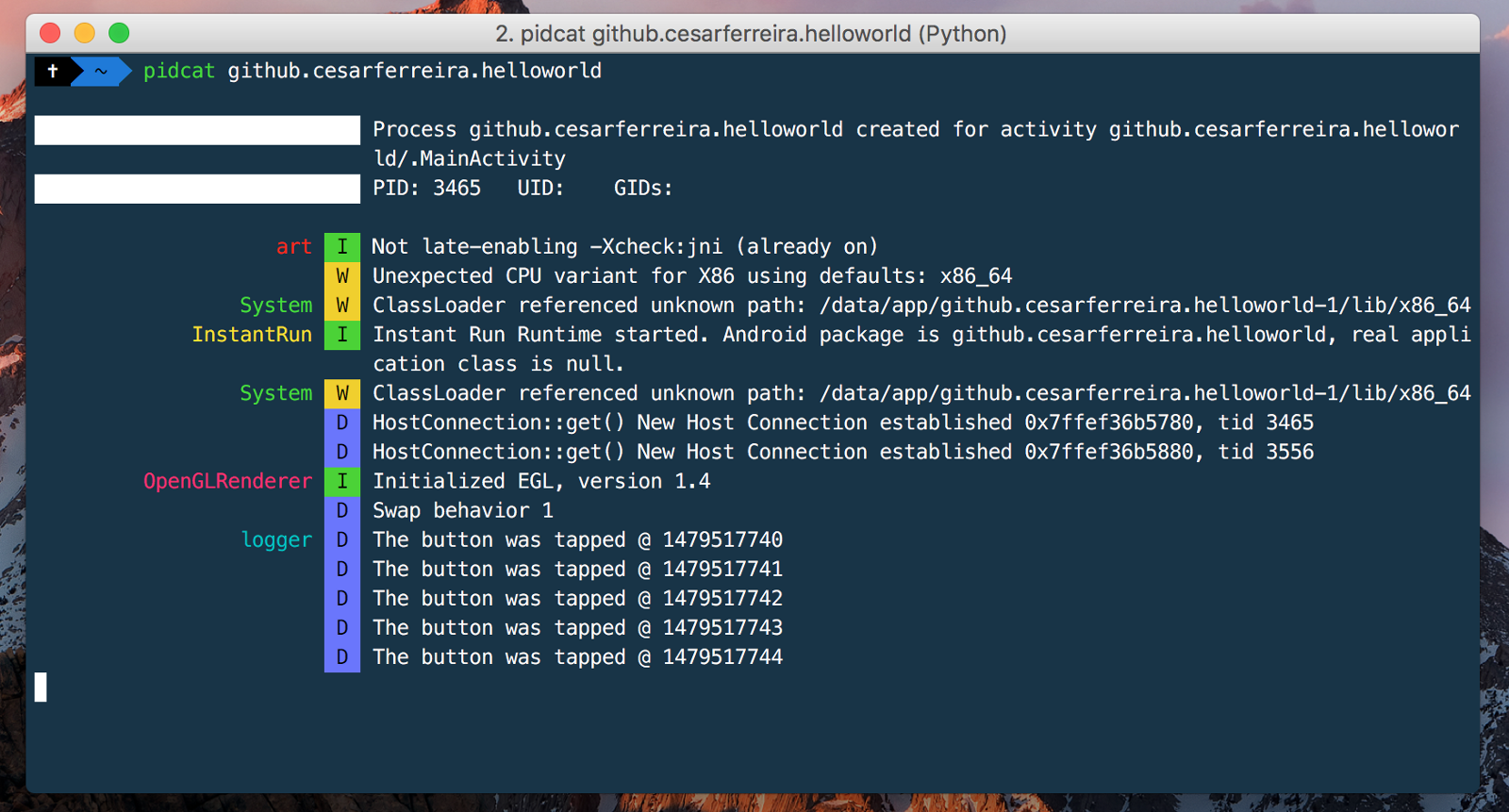Click the yellow W badge beside 'Unexpected CPU variant'
1509x812 pixels.
tap(342, 276)
